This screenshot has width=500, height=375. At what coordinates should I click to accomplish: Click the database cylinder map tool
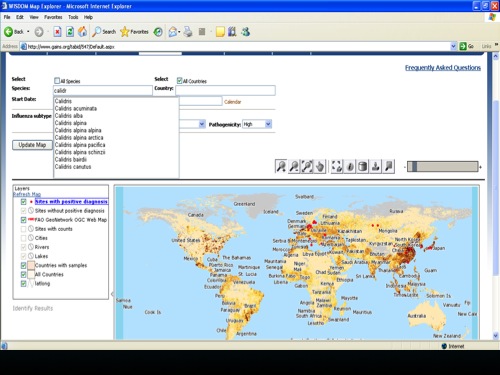click(x=363, y=166)
